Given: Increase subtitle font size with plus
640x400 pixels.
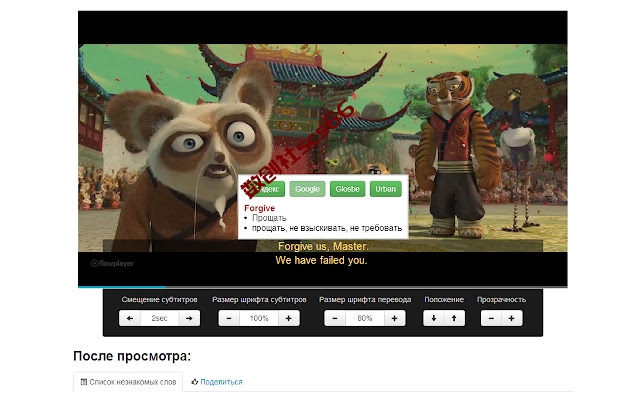Looking at the screenshot, I should [x=289, y=318].
